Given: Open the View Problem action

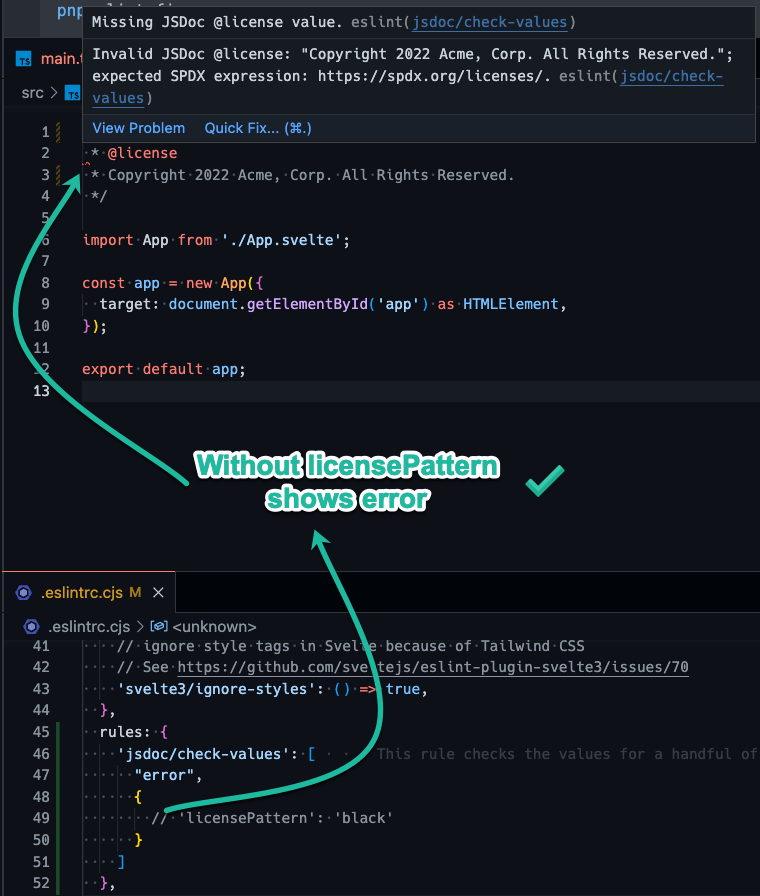Looking at the screenshot, I should 139,128.
